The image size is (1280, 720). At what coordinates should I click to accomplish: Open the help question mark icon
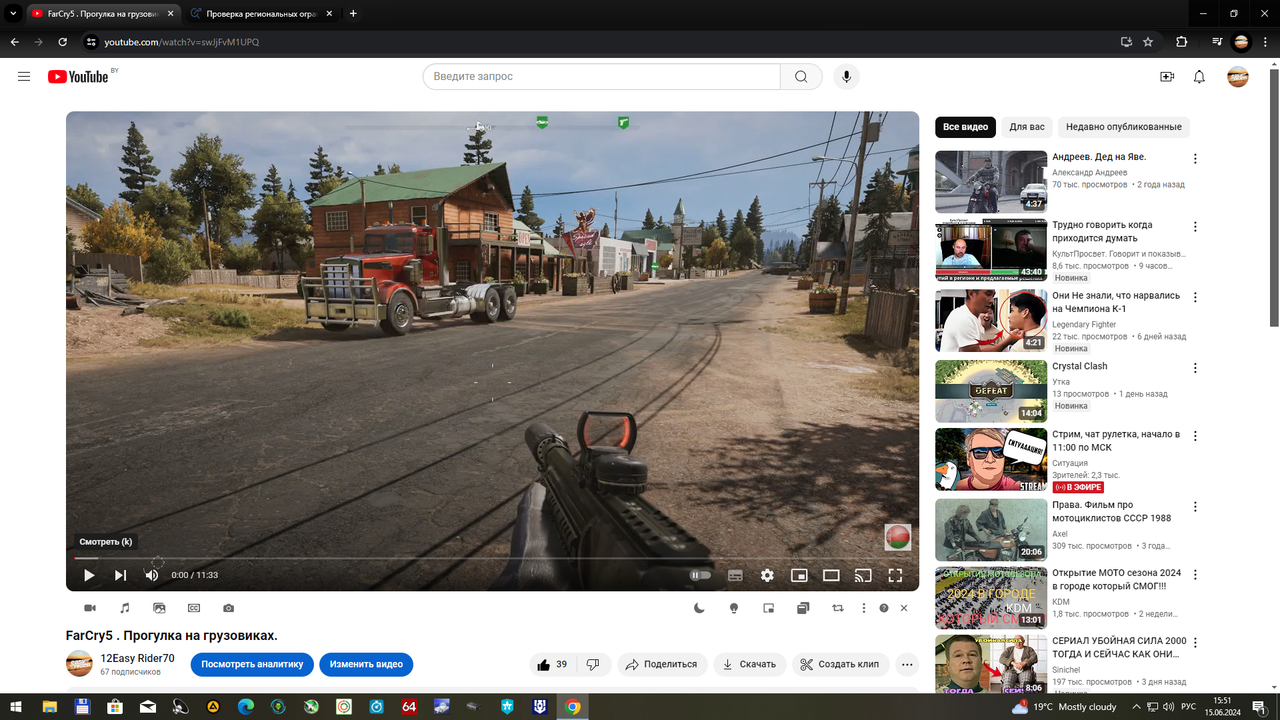pos(884,608)
